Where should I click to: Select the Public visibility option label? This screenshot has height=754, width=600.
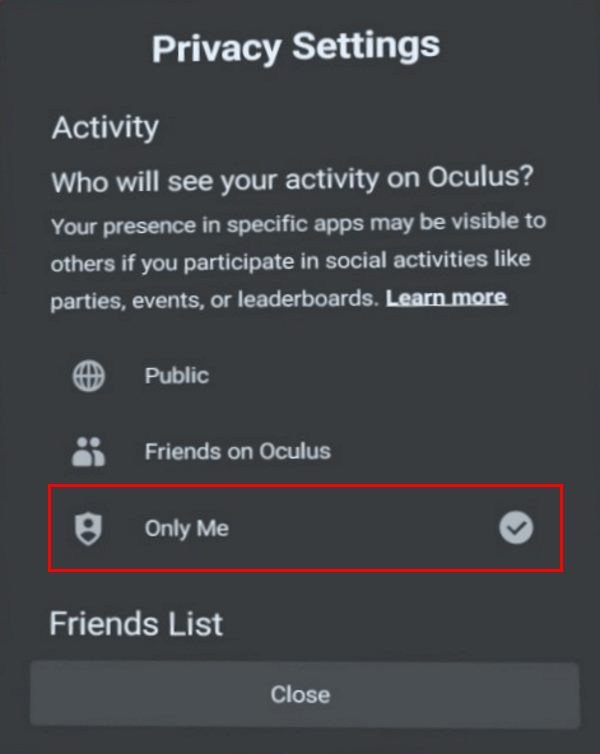[x=177, y=376]
